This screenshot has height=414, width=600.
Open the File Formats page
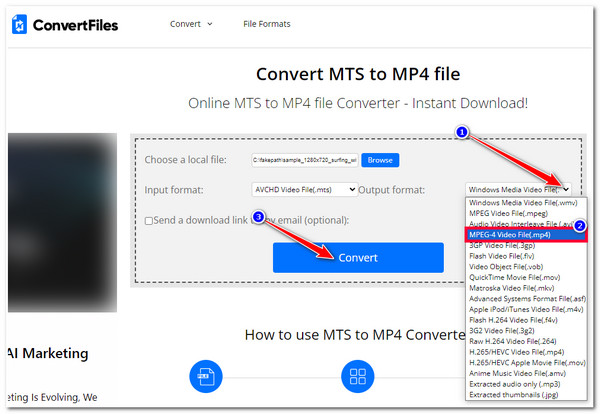coord(267,24)
